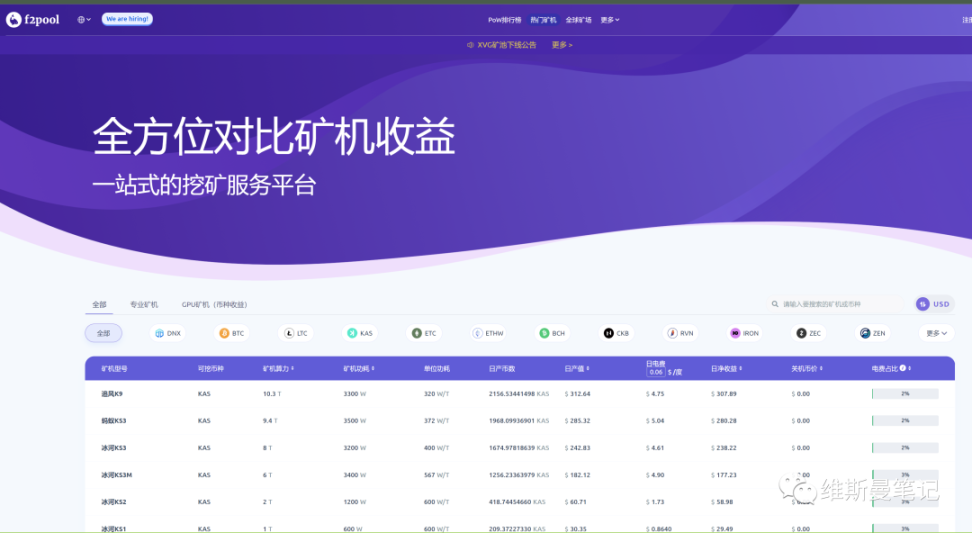Viewport: 972px width, 533px height.
Task: Filter by the KAS coin icon
Action: coord(352,333)
